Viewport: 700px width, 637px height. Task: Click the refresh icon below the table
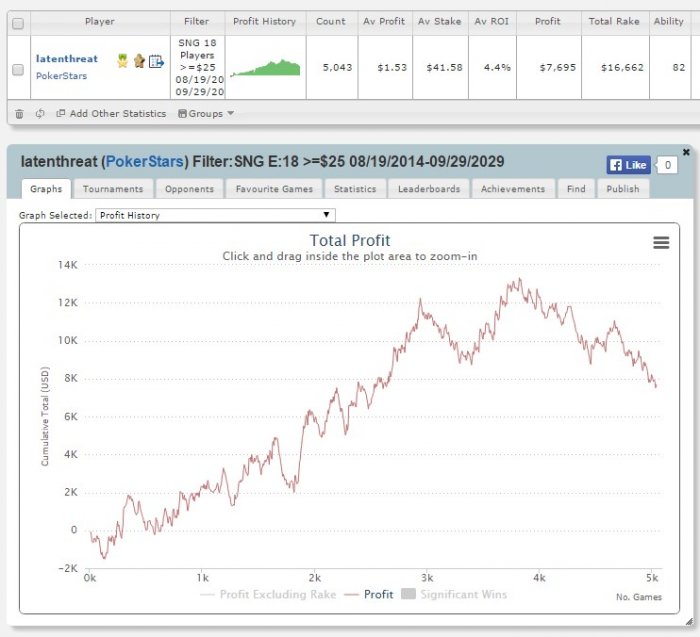[40, 114]
